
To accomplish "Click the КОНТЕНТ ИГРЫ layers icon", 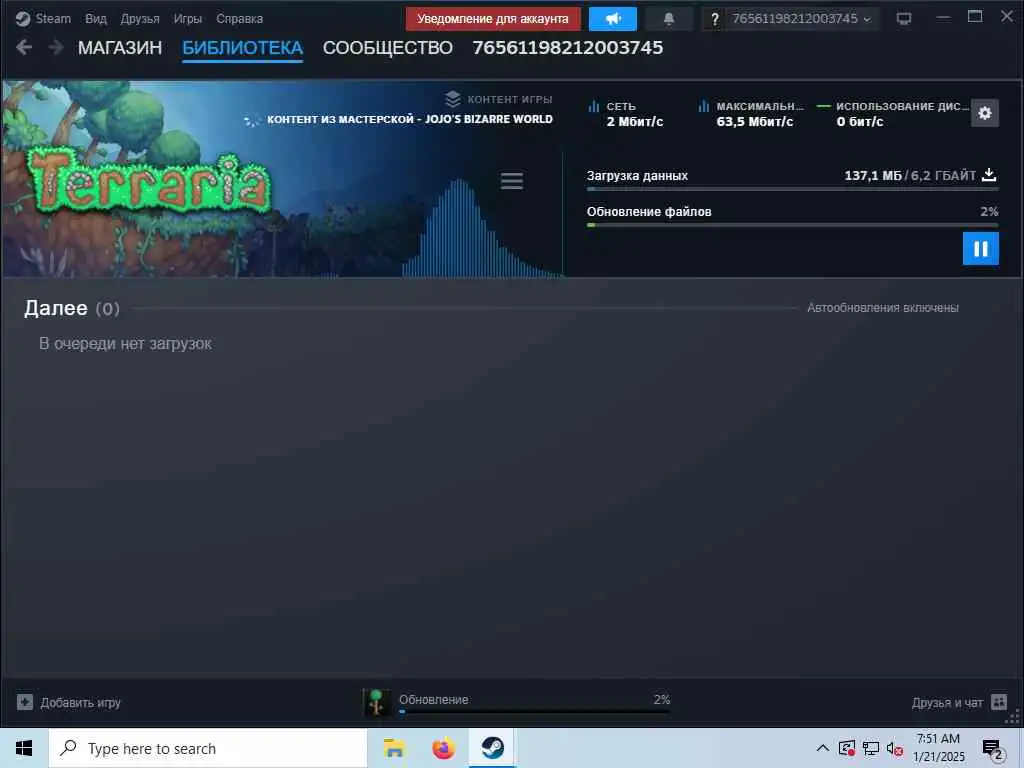I will point(453,99).
